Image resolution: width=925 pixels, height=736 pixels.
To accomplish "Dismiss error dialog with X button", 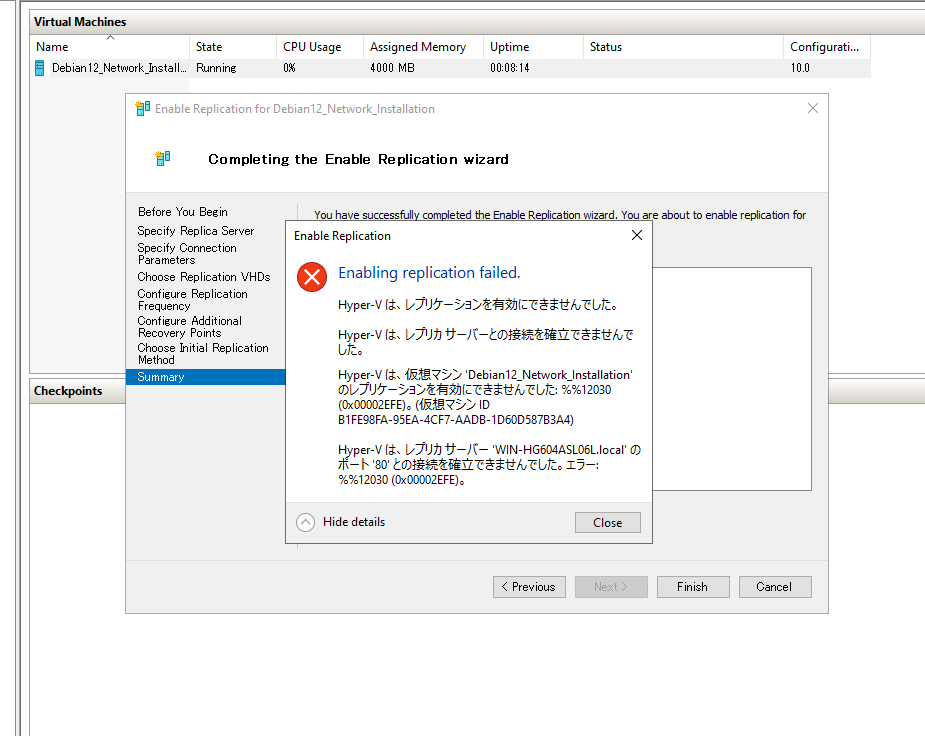I will click(637, 235).
